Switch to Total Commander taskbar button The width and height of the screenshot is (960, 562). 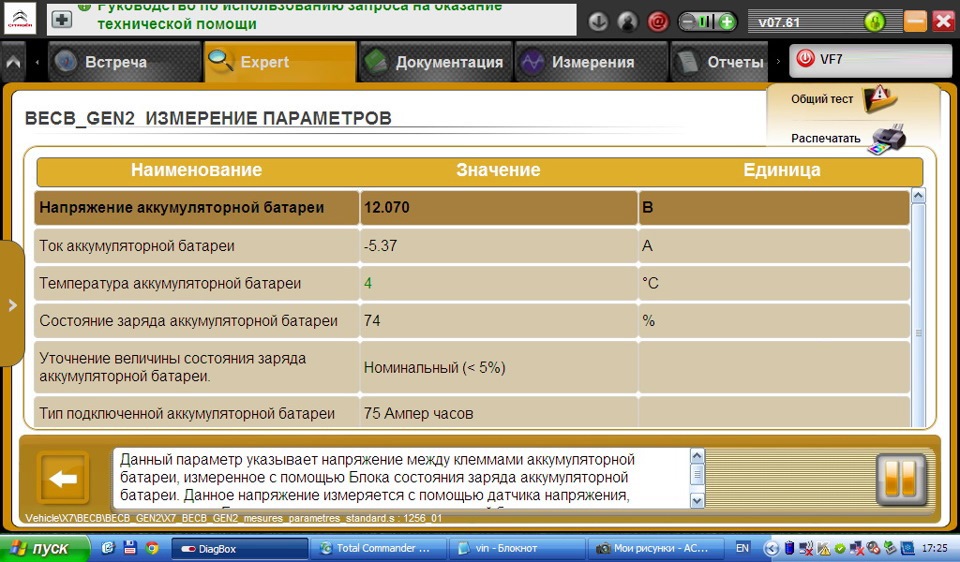click(379, 549)
